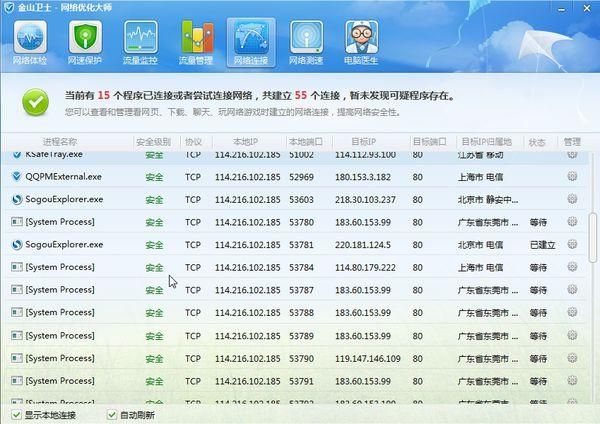Click gear for System Process port 53784
This screenshot has width=600, height=424.
coord(572,267)
